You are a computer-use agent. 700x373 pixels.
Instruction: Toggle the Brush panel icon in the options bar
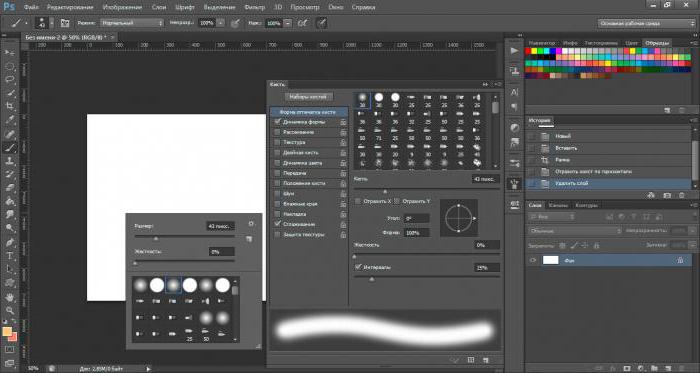point(65,23)
